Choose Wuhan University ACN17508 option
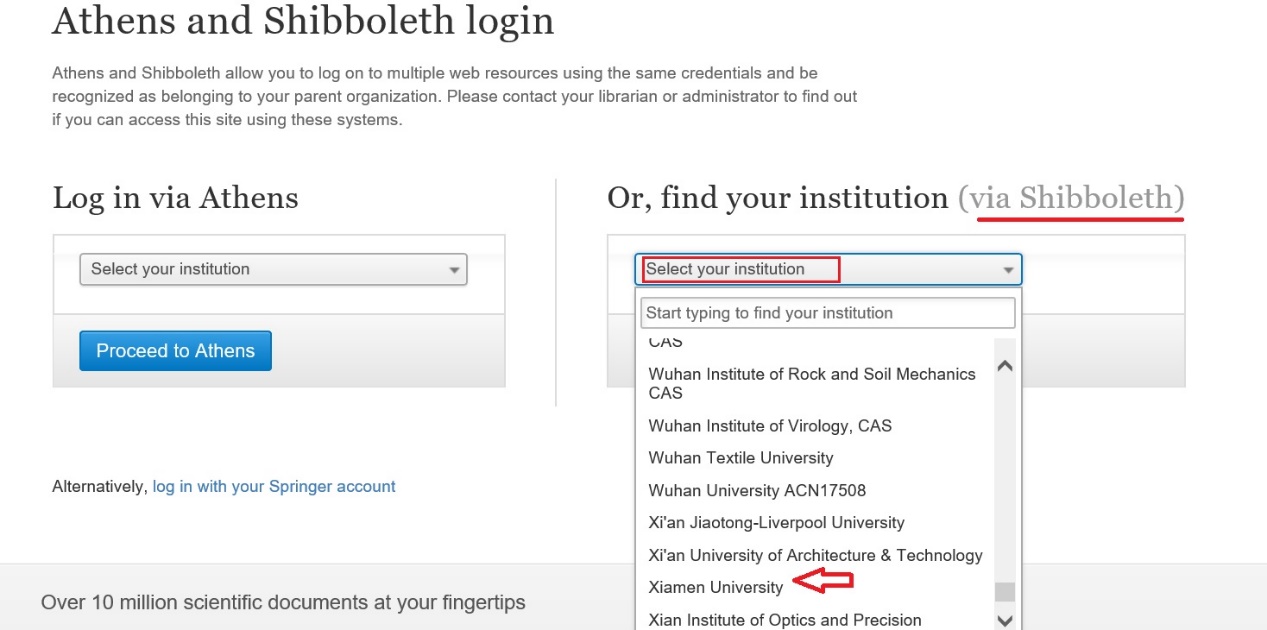The image size is (1267, 630). pos(757,490)
